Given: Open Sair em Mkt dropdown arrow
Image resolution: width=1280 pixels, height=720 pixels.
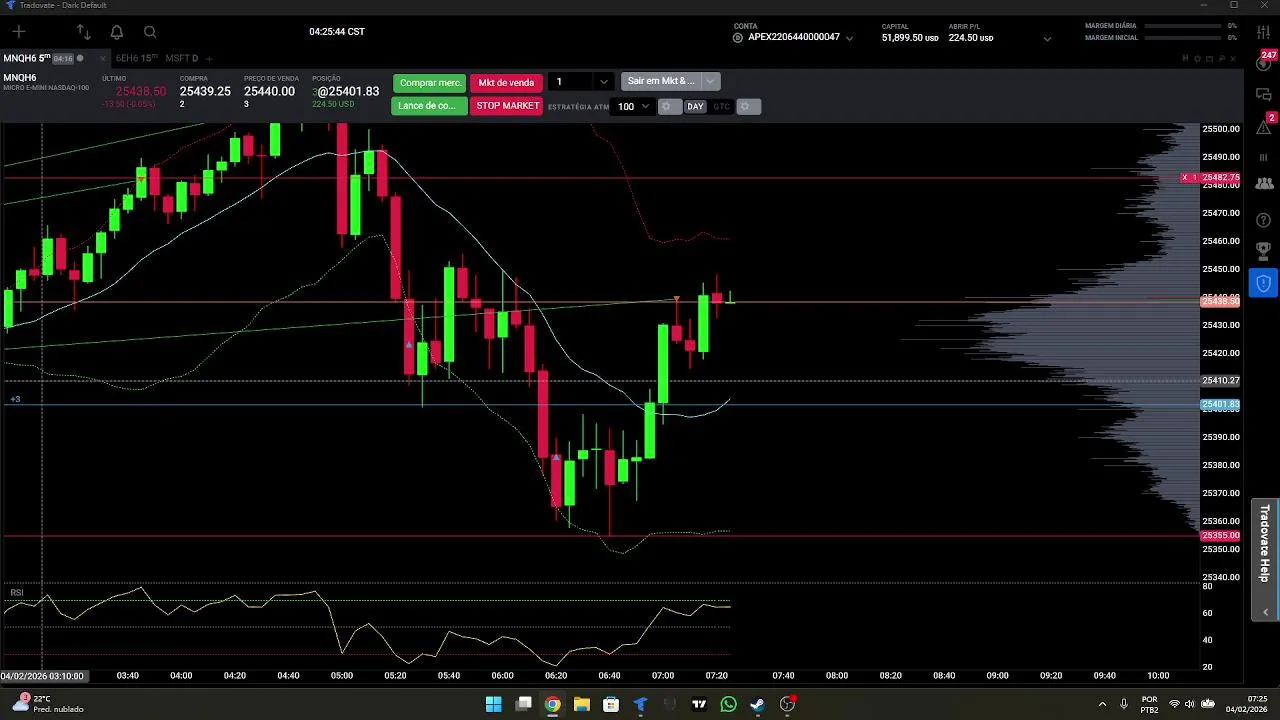Looking at the screenshot, I should [710, 82].
